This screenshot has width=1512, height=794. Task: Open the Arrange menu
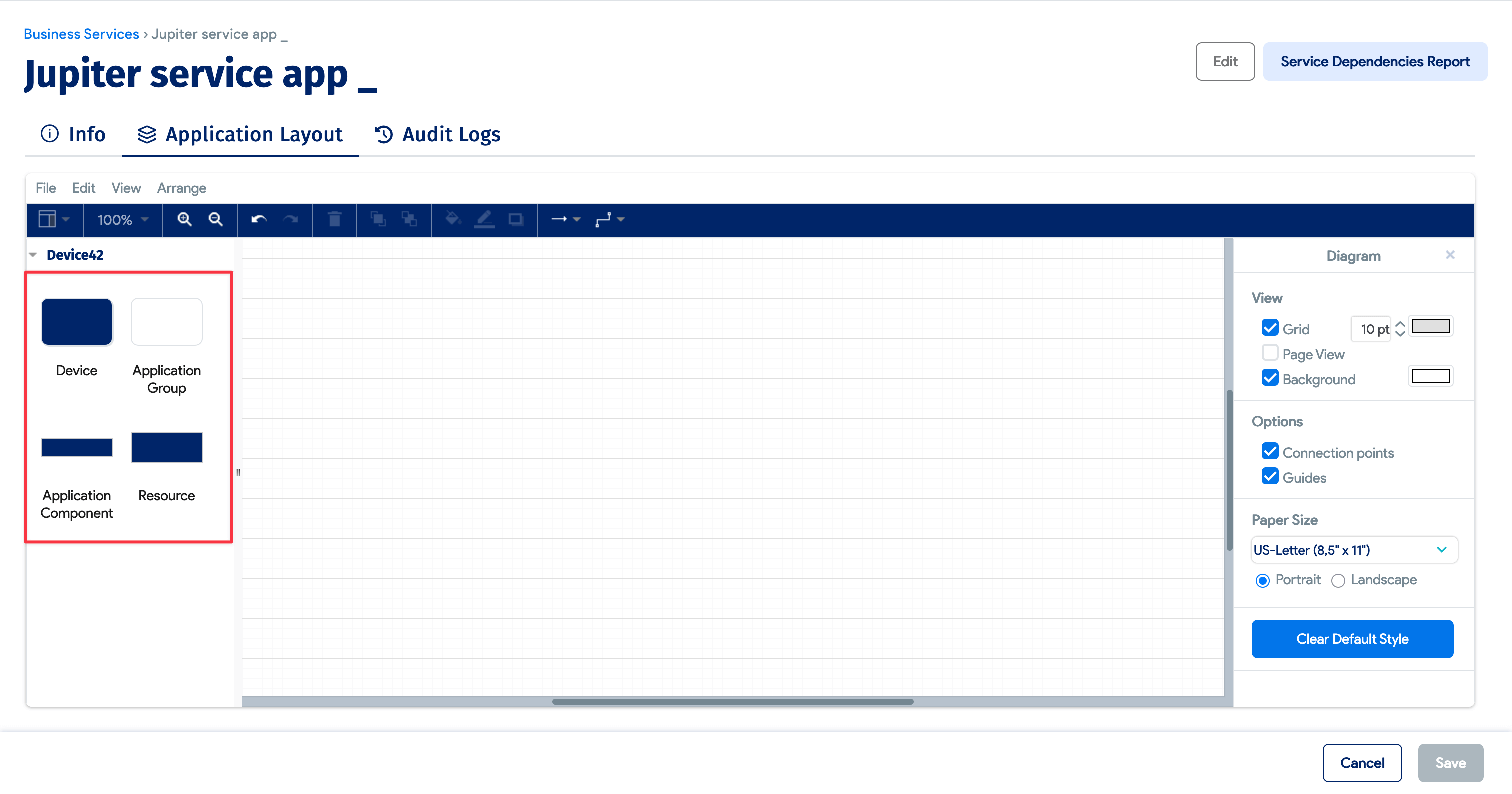[x=181, y=188]
